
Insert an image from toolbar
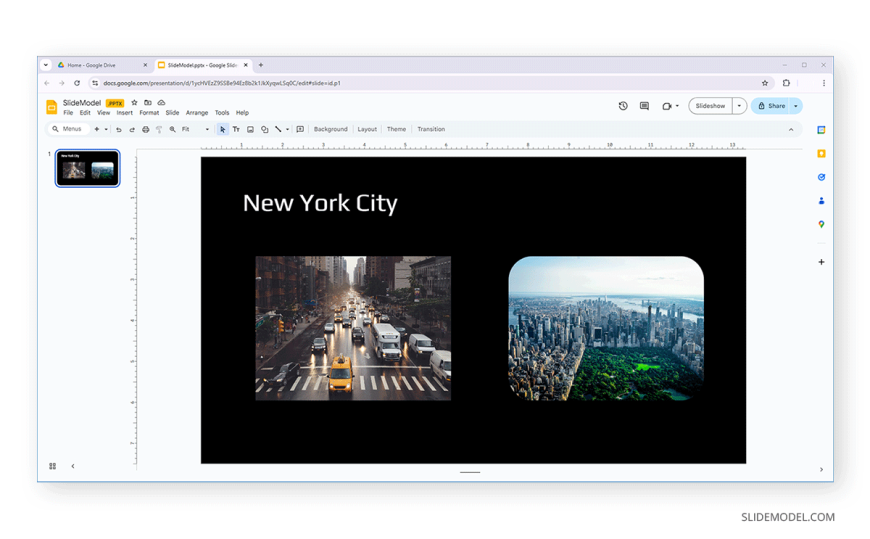coord(250,129)
